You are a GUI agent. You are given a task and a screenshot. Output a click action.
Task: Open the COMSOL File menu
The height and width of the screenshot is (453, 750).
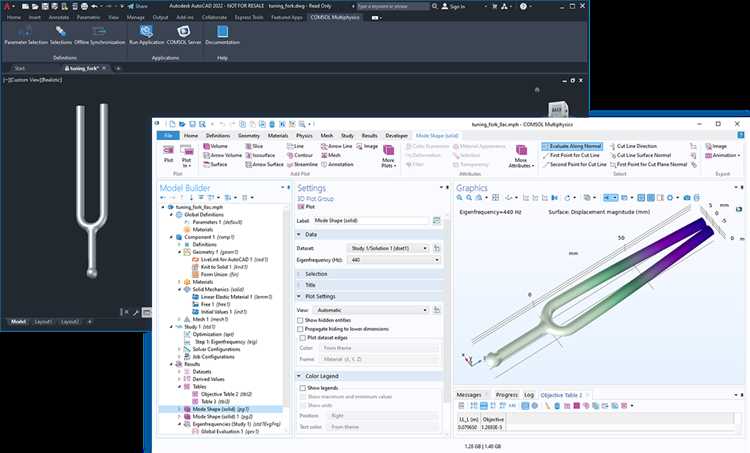(168, 135)
